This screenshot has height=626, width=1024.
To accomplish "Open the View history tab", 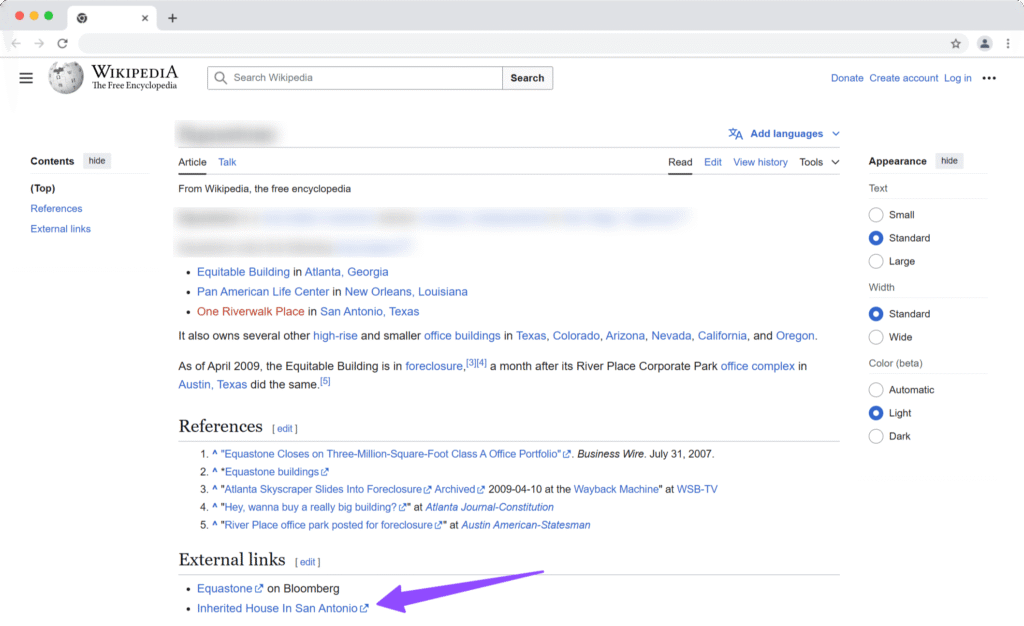I will point(760,162).
